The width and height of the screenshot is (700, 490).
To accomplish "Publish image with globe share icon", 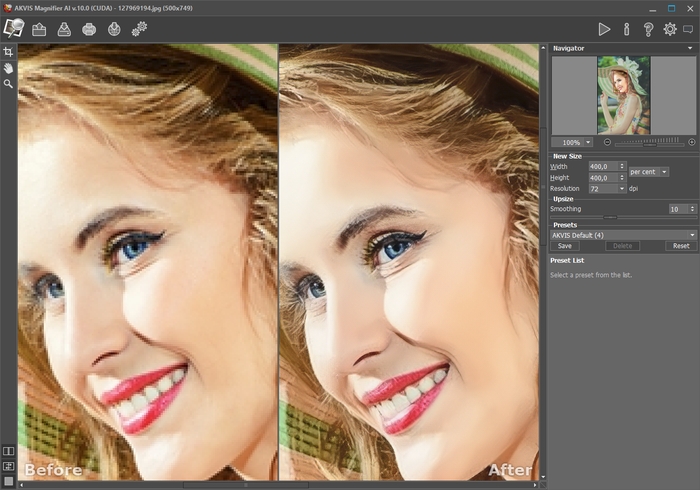I will tap(114, 29).
